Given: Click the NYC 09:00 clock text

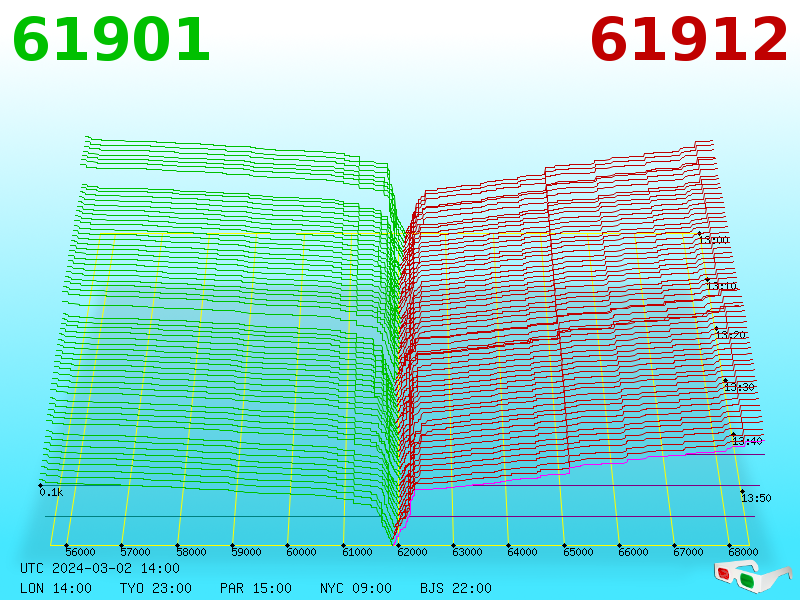Looking at the screenshot, I should click(x=356, y=588).
